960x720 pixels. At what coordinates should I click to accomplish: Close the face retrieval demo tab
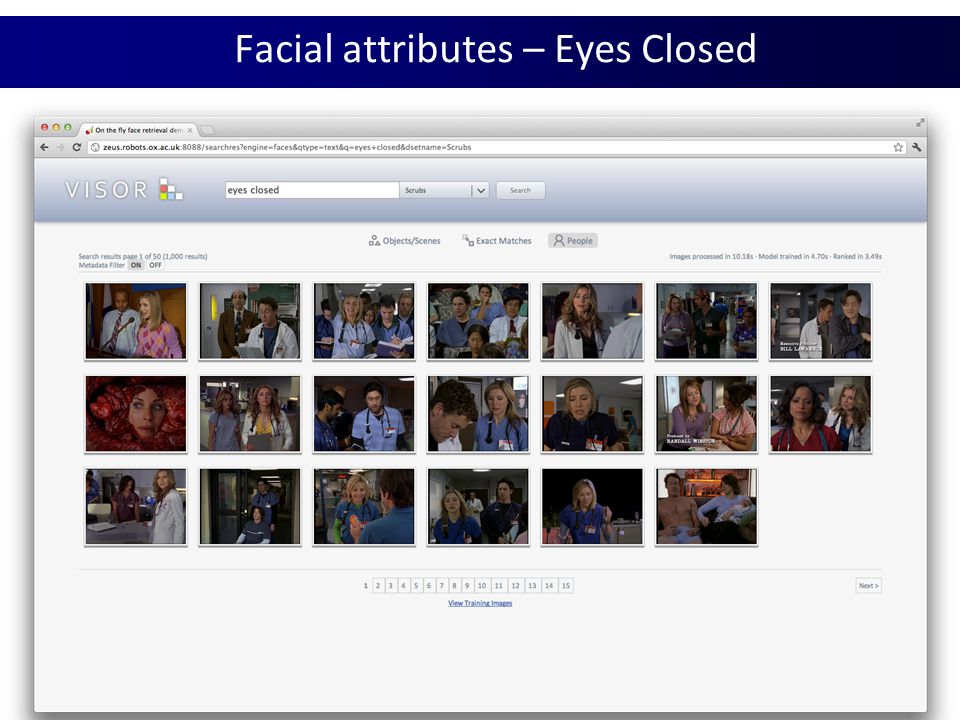click(x=190, y=130)
